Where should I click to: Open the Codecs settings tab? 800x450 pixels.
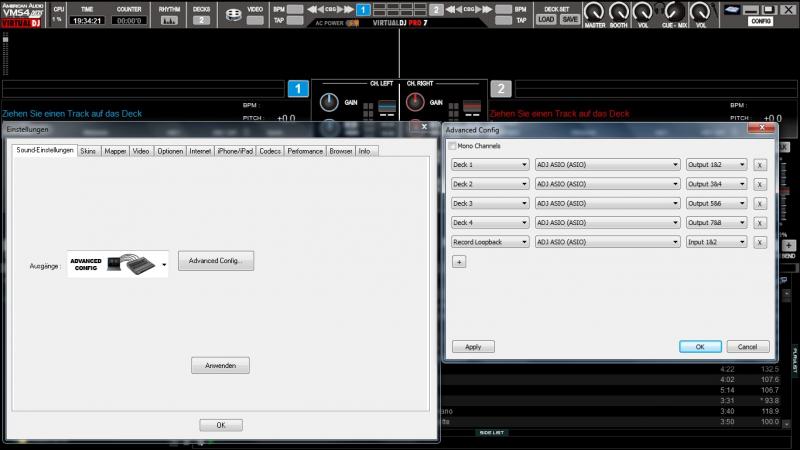(x=270, y=151)
